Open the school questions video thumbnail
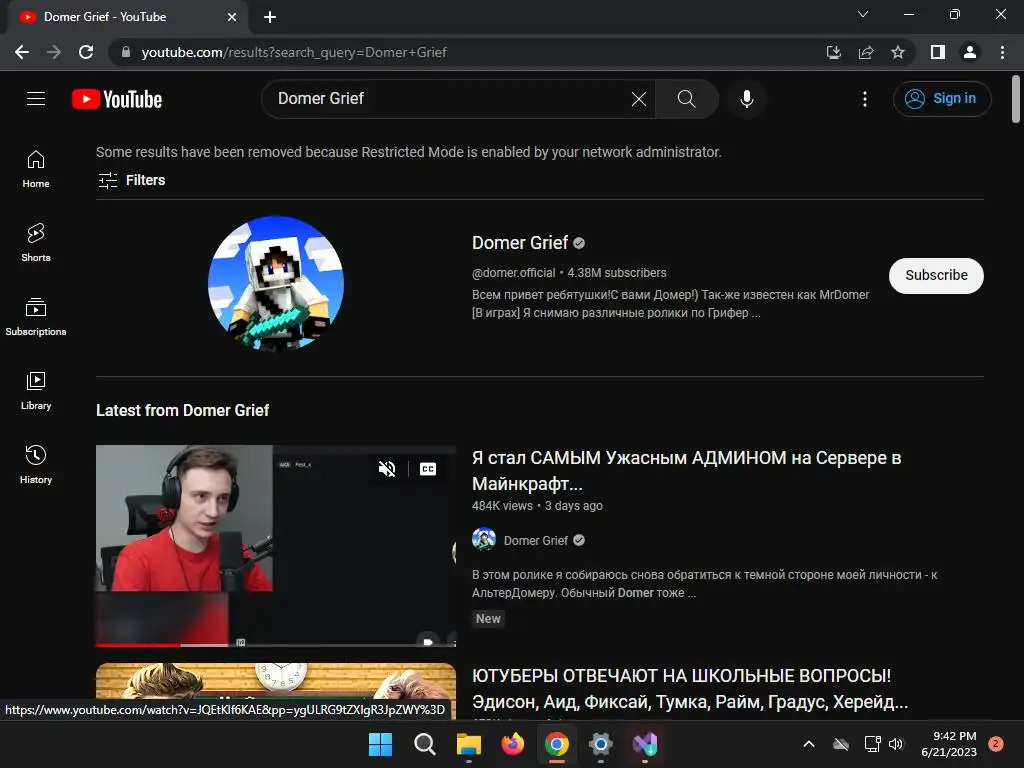The height and width of the screenshot is (768, 1024). pos(276,682)
